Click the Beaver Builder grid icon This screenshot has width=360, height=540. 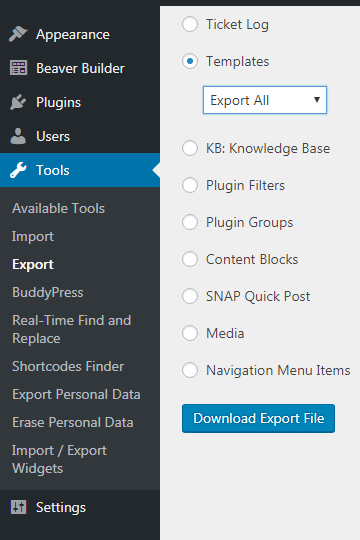[18, 68]
